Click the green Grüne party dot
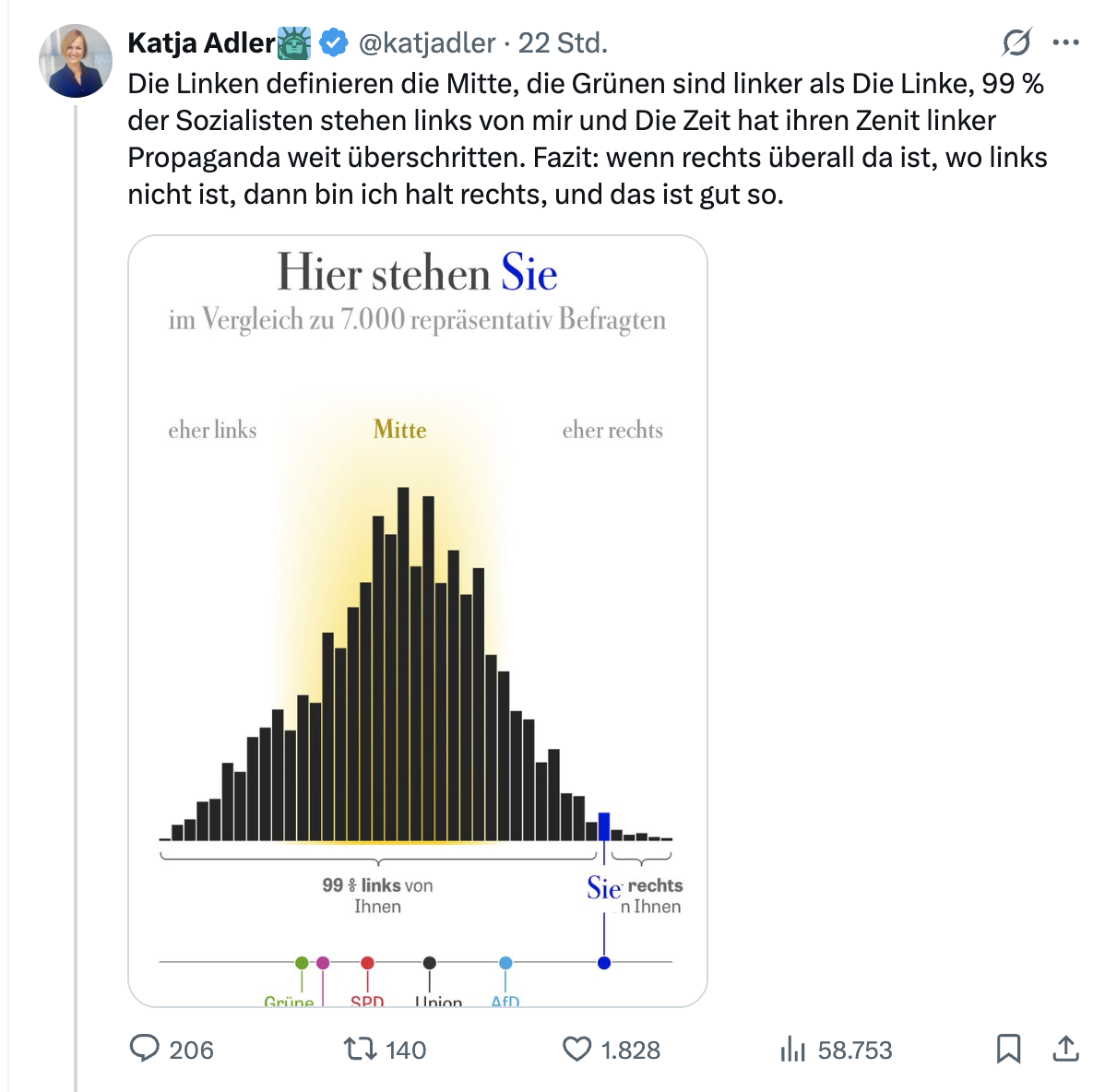1105x1092 pixels. (x=302, y=963)
